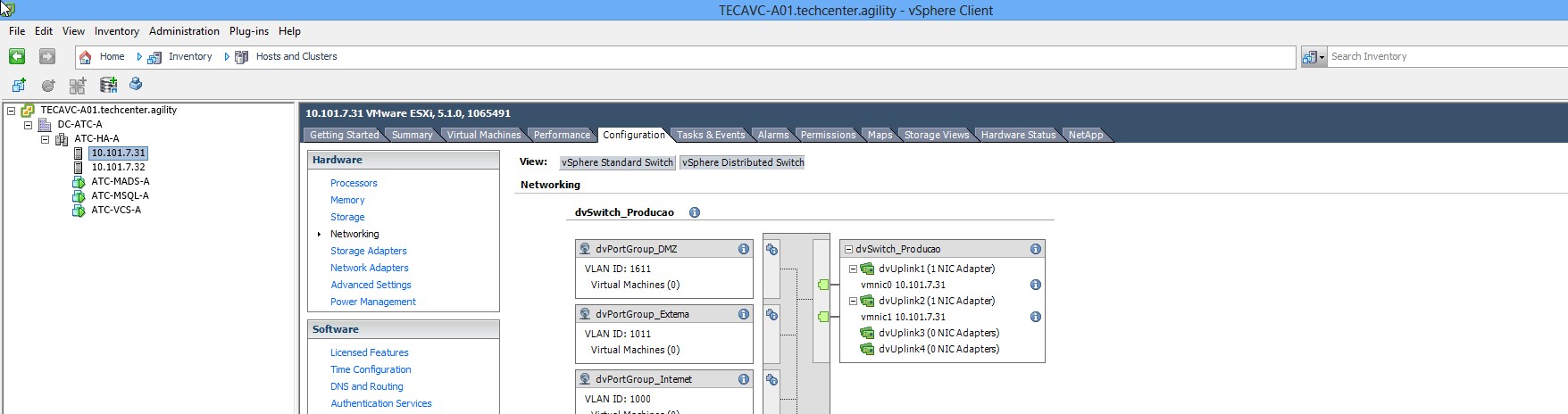Open the search type dropdown
Image resolution: width=1568 pixels, height=414 pixels.
(x=1314, y=57)
